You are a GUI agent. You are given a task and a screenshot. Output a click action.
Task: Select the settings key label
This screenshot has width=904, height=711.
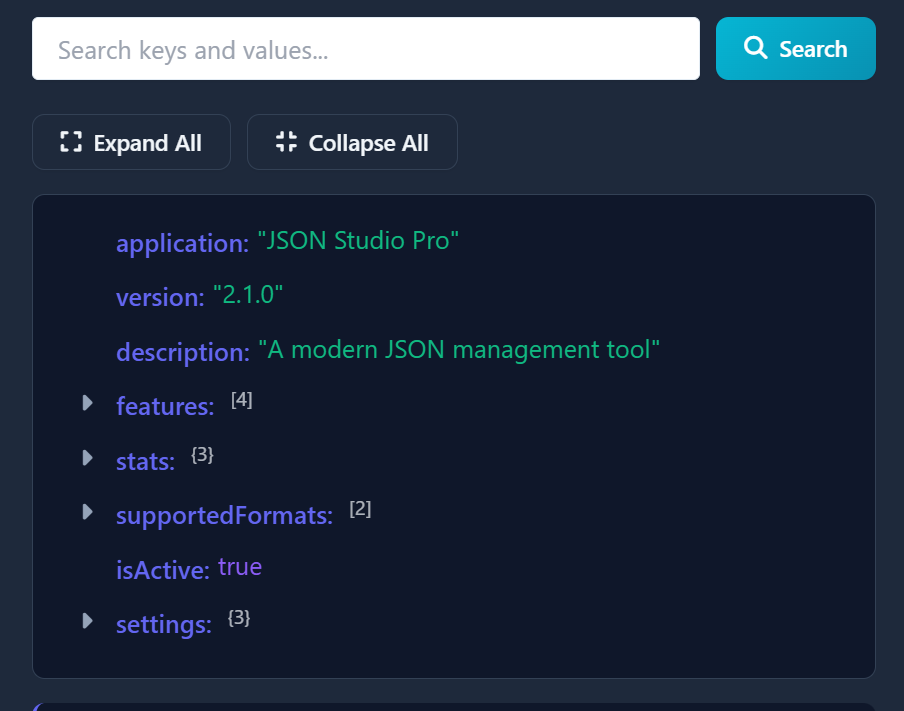pyautogui.click(x=164, y=625)
